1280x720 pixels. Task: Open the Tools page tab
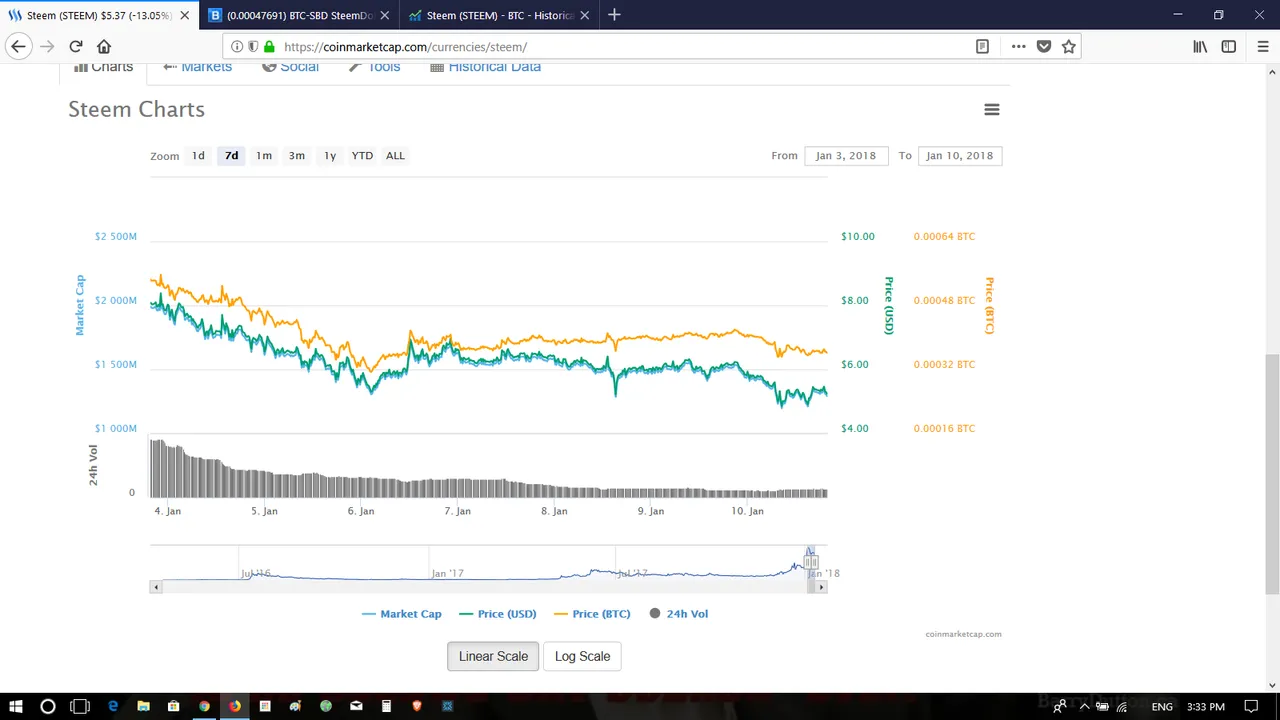[374, 67]
